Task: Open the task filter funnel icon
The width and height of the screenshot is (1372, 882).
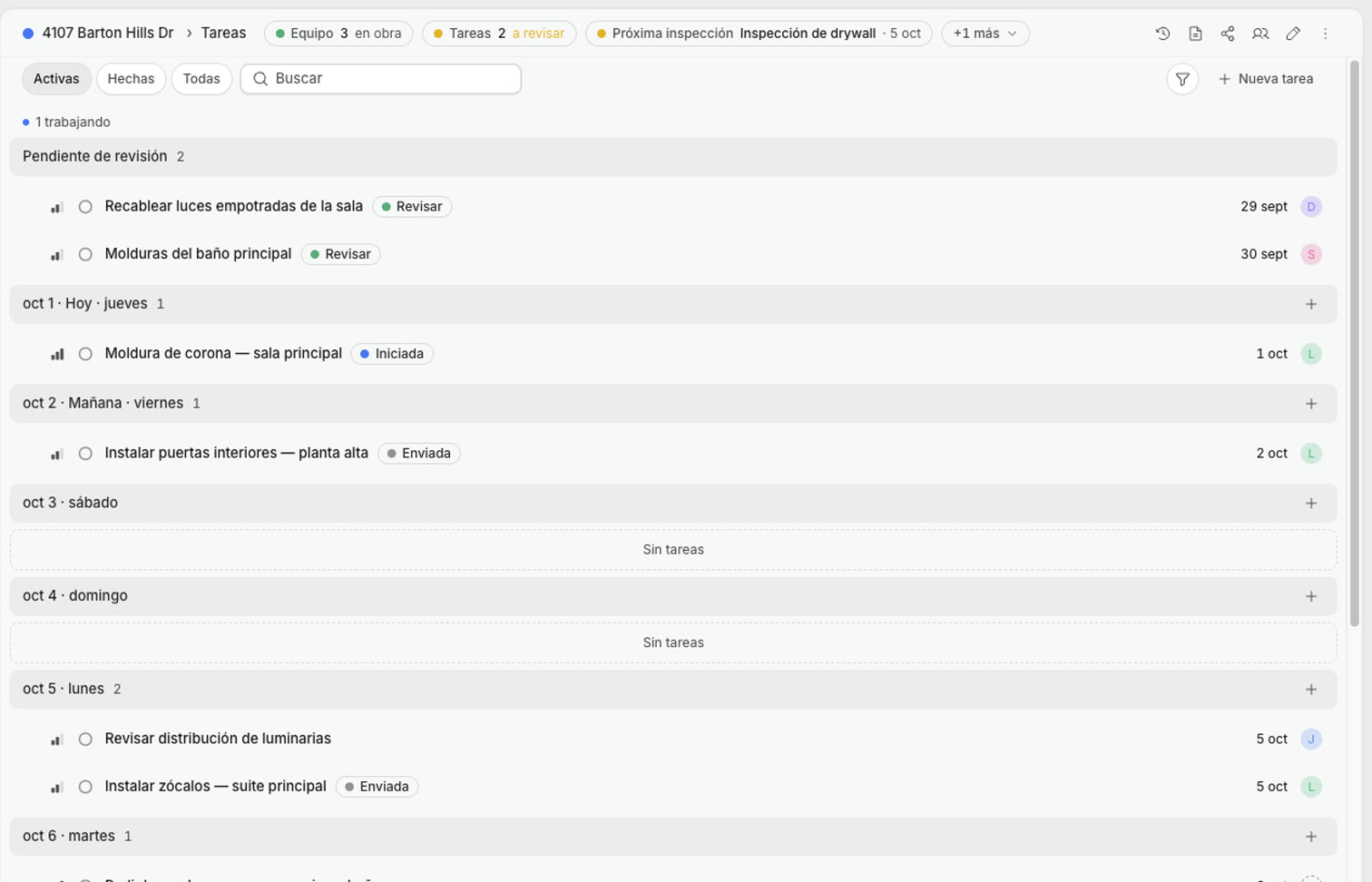Action: coord(1182,79)
